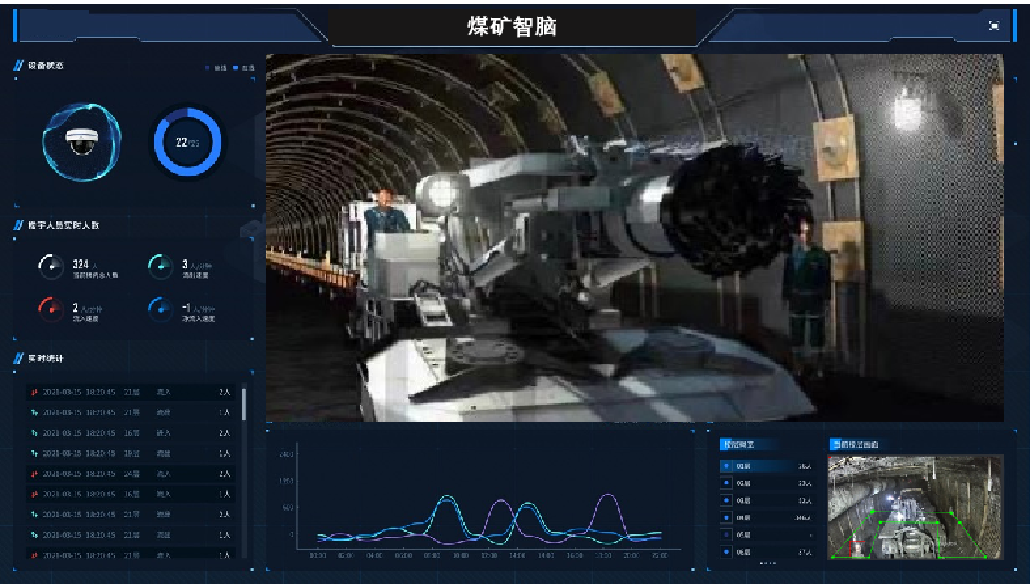Select the first floor radio in the list
This screenshot has height=584, width=1030.
coord(727,466)
